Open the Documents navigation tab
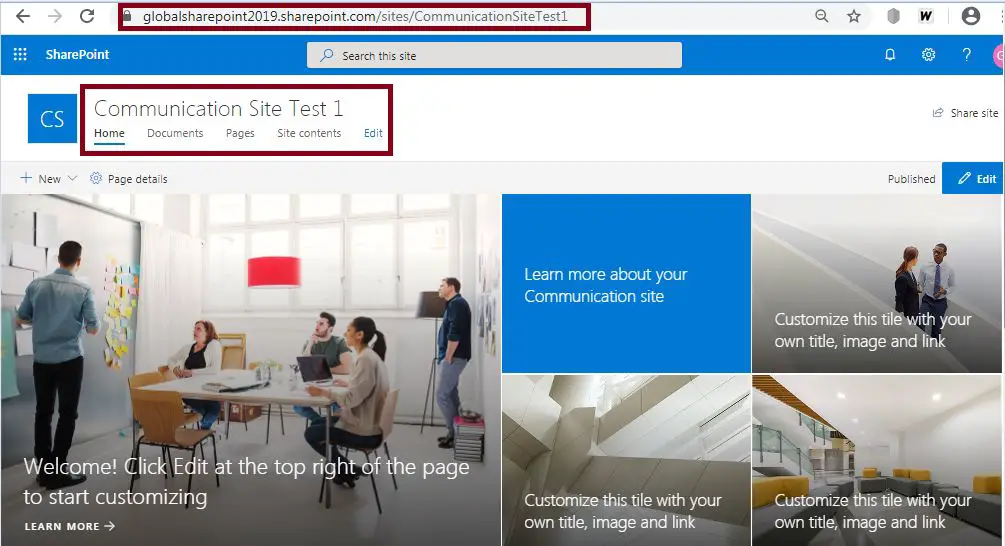 [x=175, y=133]
